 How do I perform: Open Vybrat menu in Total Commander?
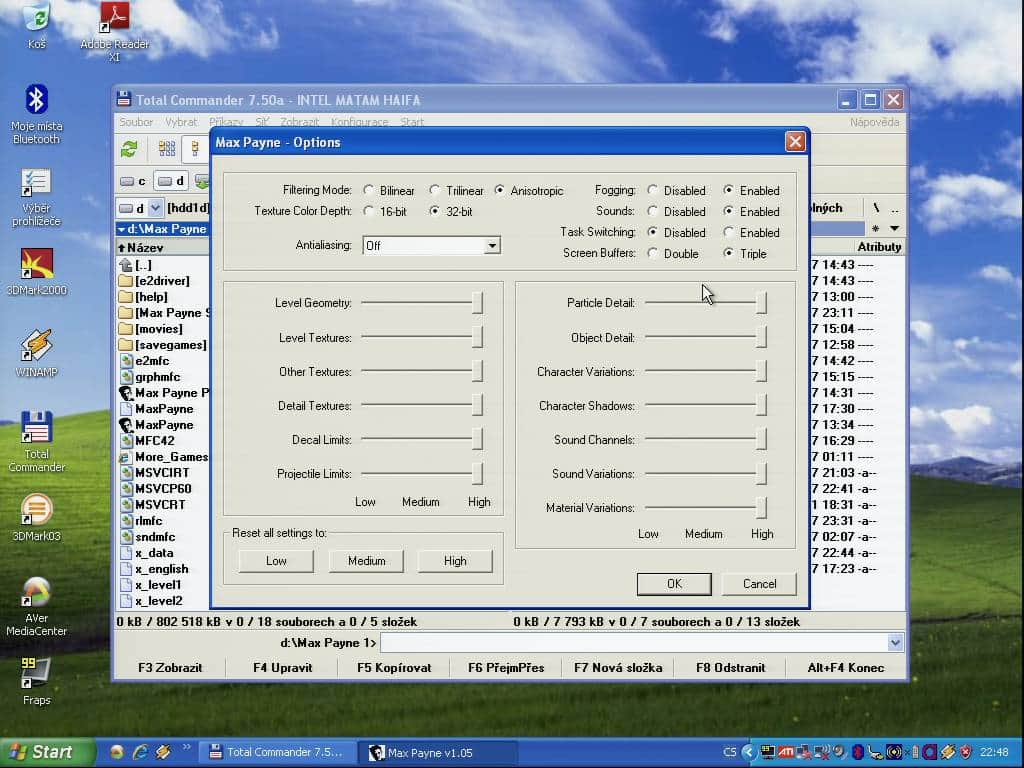tap(181, 122)
